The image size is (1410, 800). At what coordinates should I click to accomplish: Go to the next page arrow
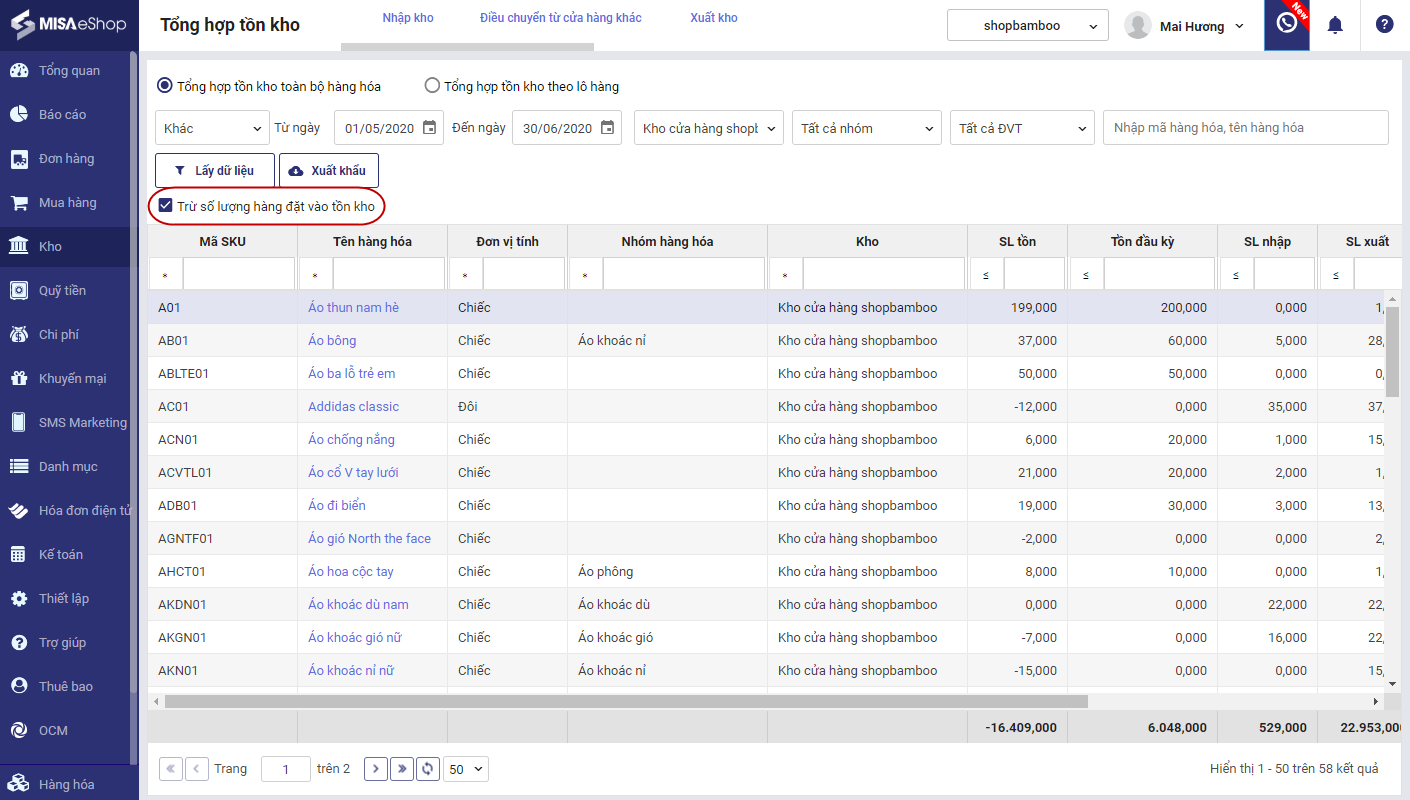pos(375,768)
